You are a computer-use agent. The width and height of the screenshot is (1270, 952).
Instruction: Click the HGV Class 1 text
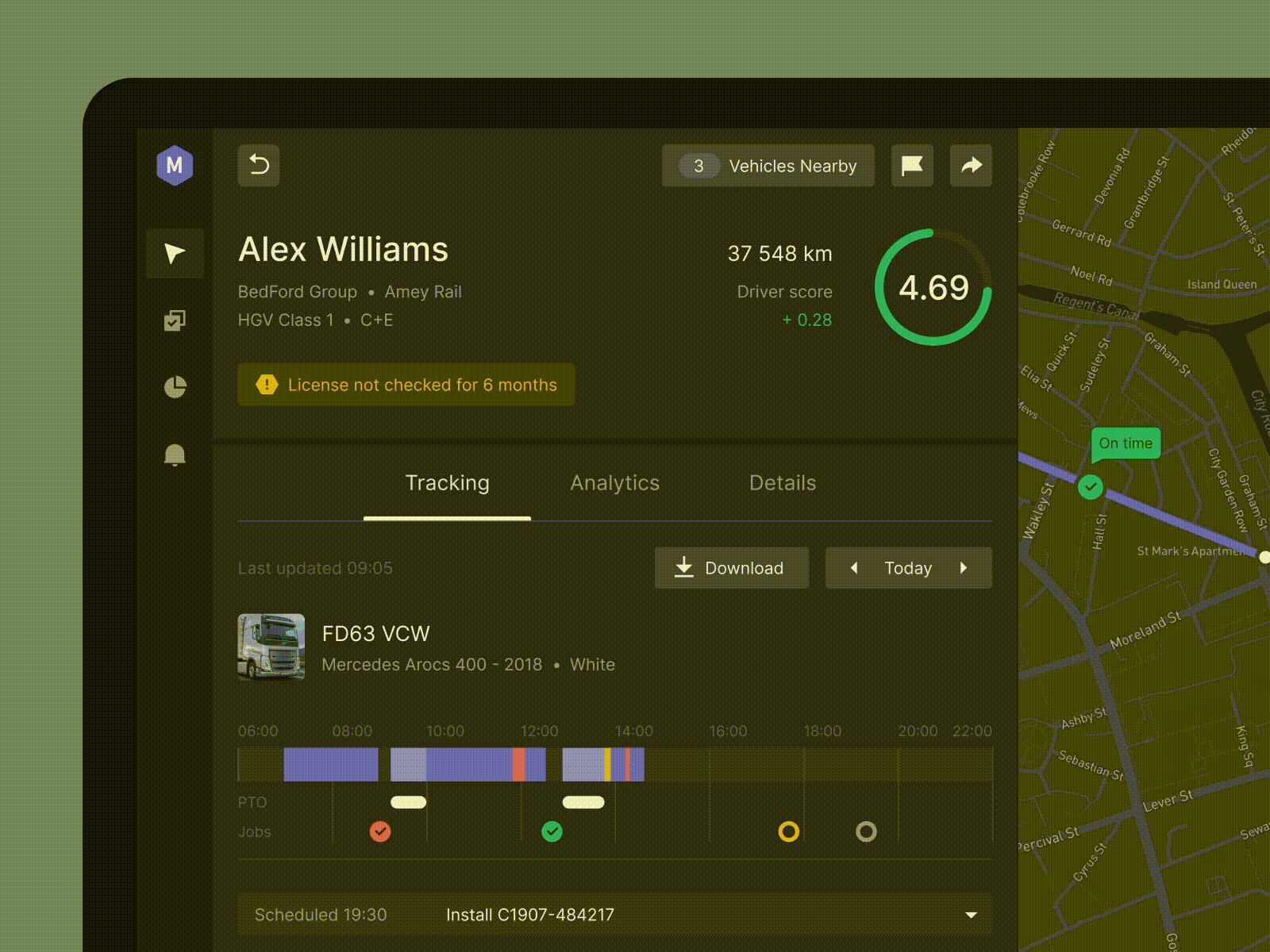286,320
